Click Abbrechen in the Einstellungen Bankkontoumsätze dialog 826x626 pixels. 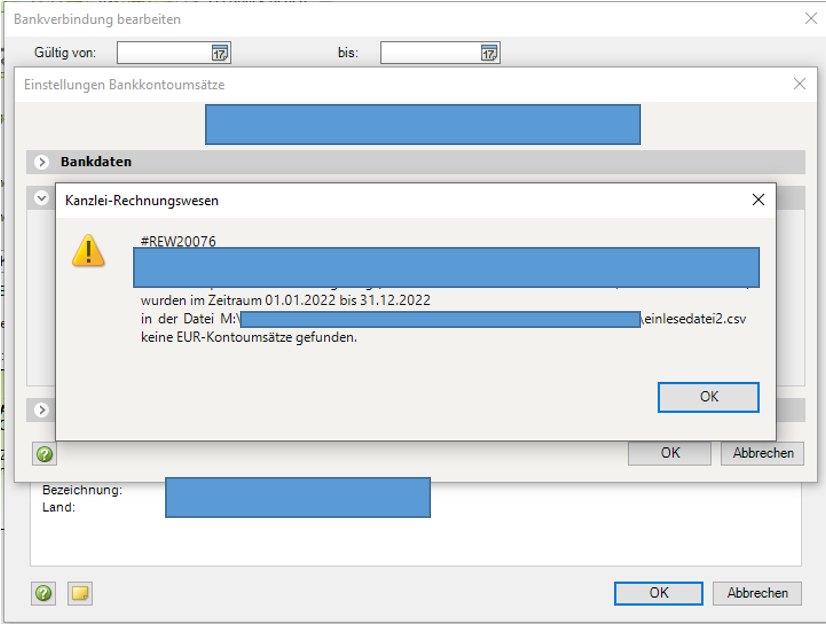click(x=762, y=453)
